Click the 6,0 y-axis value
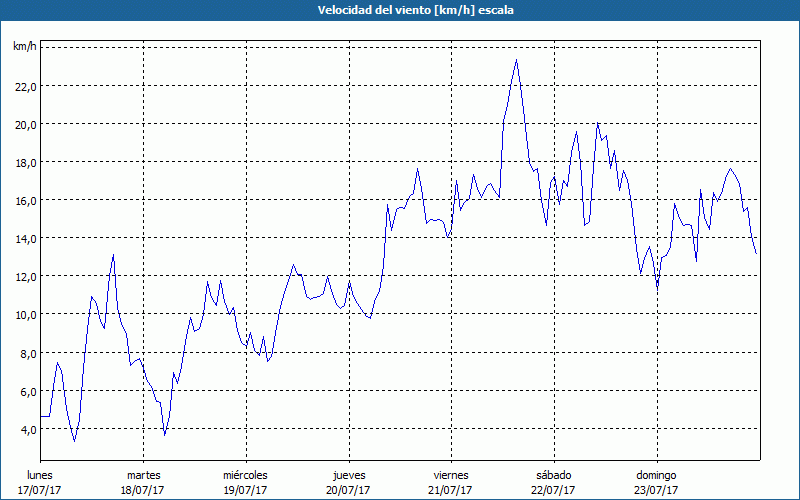800x500 pixels. coord(27,391)
